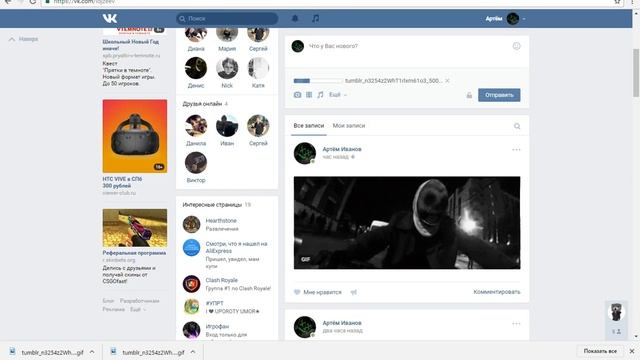
Task: Reload the page with the refresh icon
Action: (x=33, y=2)
